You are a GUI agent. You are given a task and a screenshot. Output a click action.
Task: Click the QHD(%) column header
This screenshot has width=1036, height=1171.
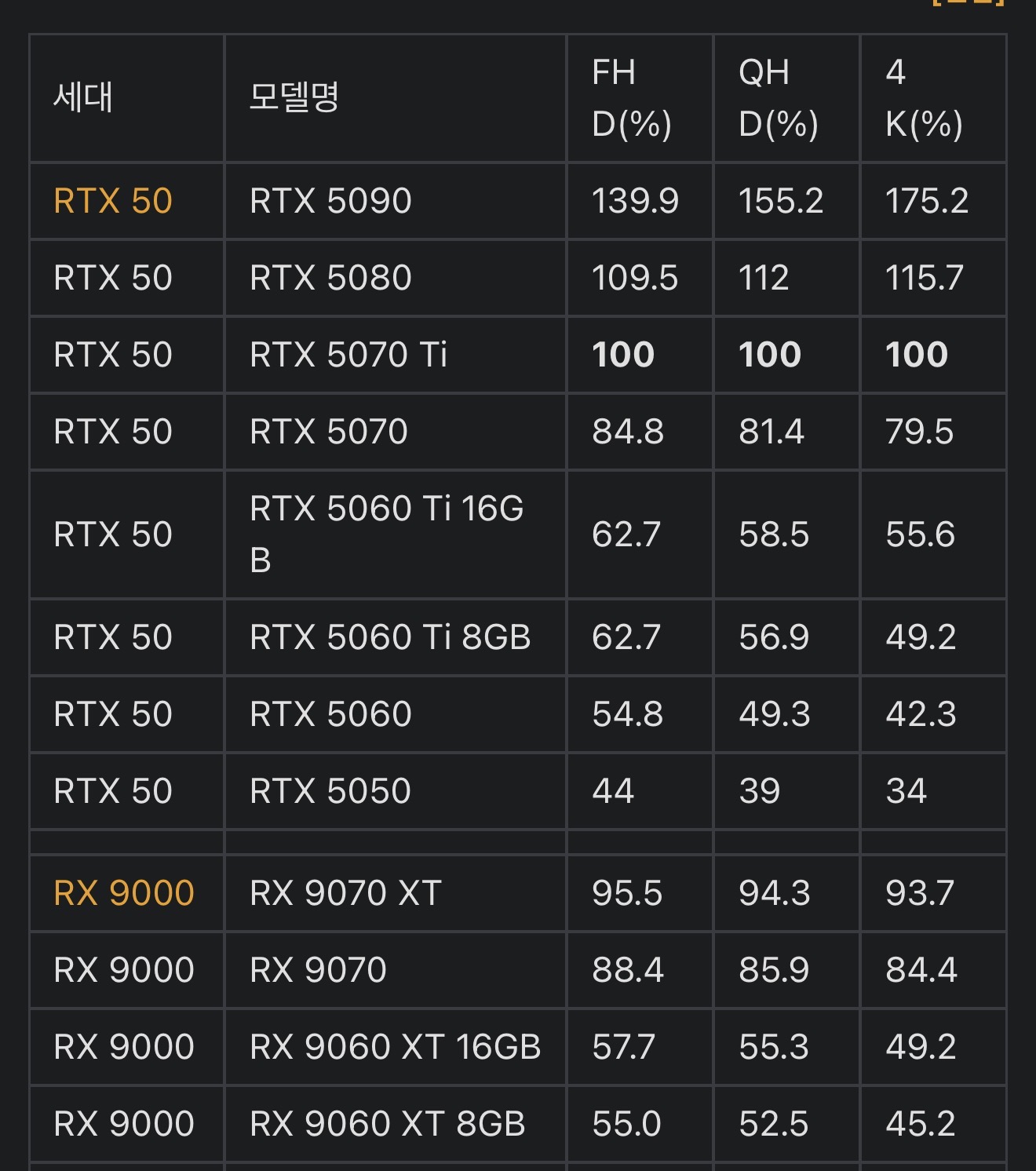click(778, 98)
